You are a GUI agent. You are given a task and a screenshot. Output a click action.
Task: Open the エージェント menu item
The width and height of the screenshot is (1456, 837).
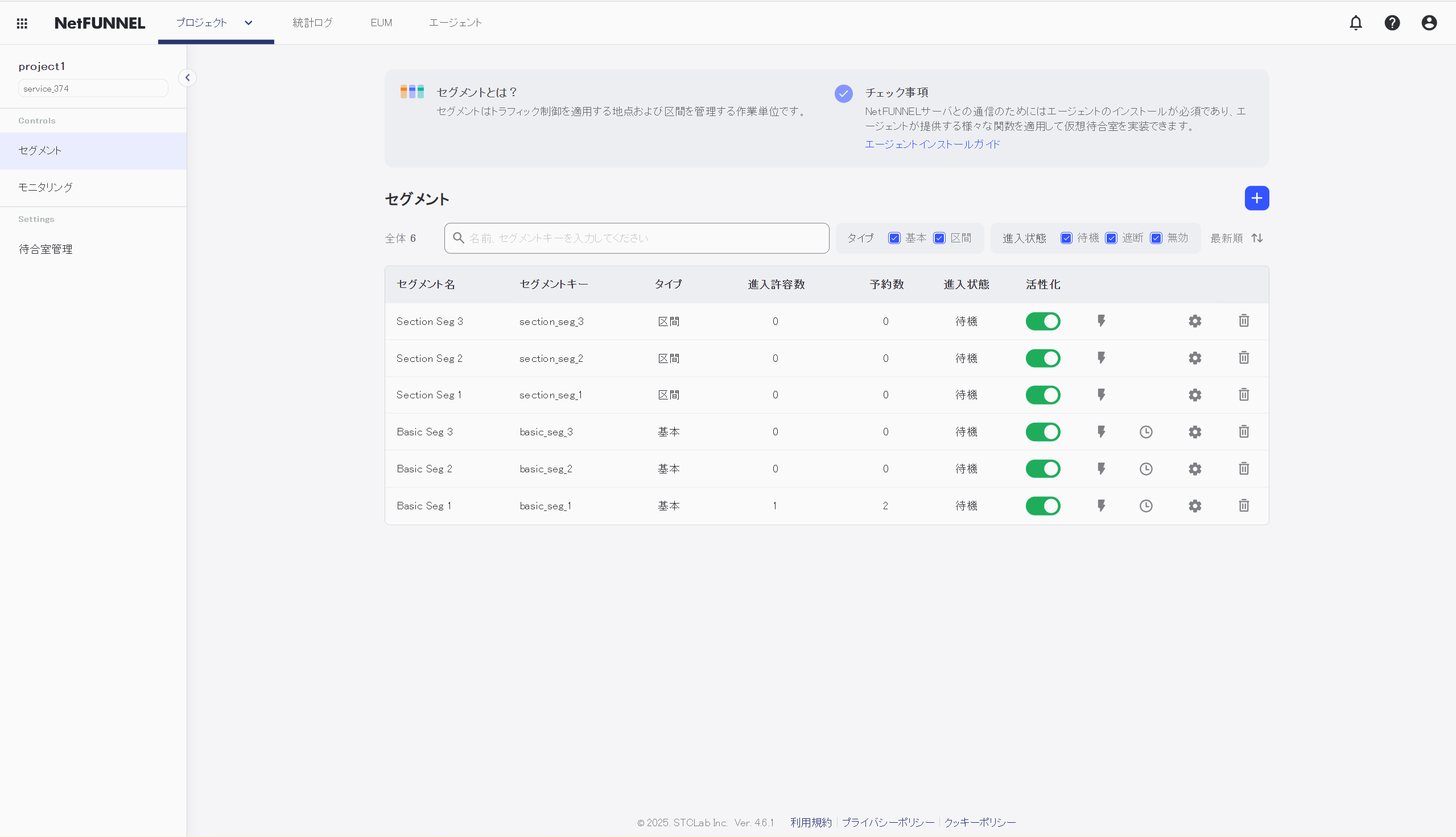(455, 22)
